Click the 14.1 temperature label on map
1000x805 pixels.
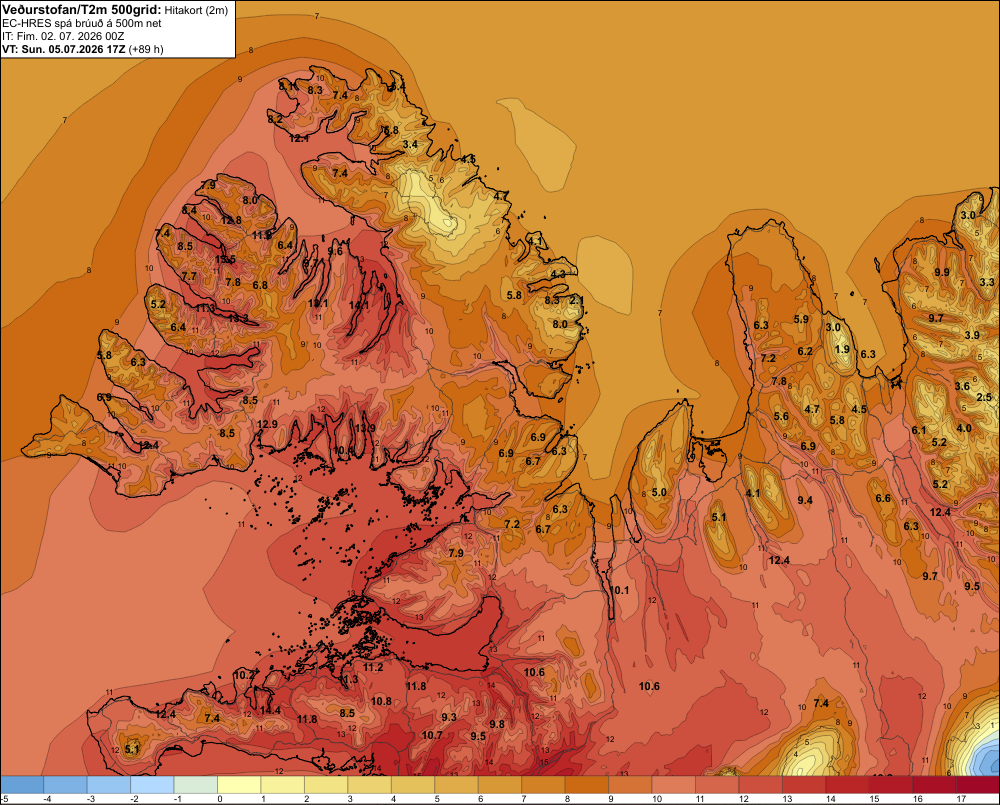pos(359,306)
